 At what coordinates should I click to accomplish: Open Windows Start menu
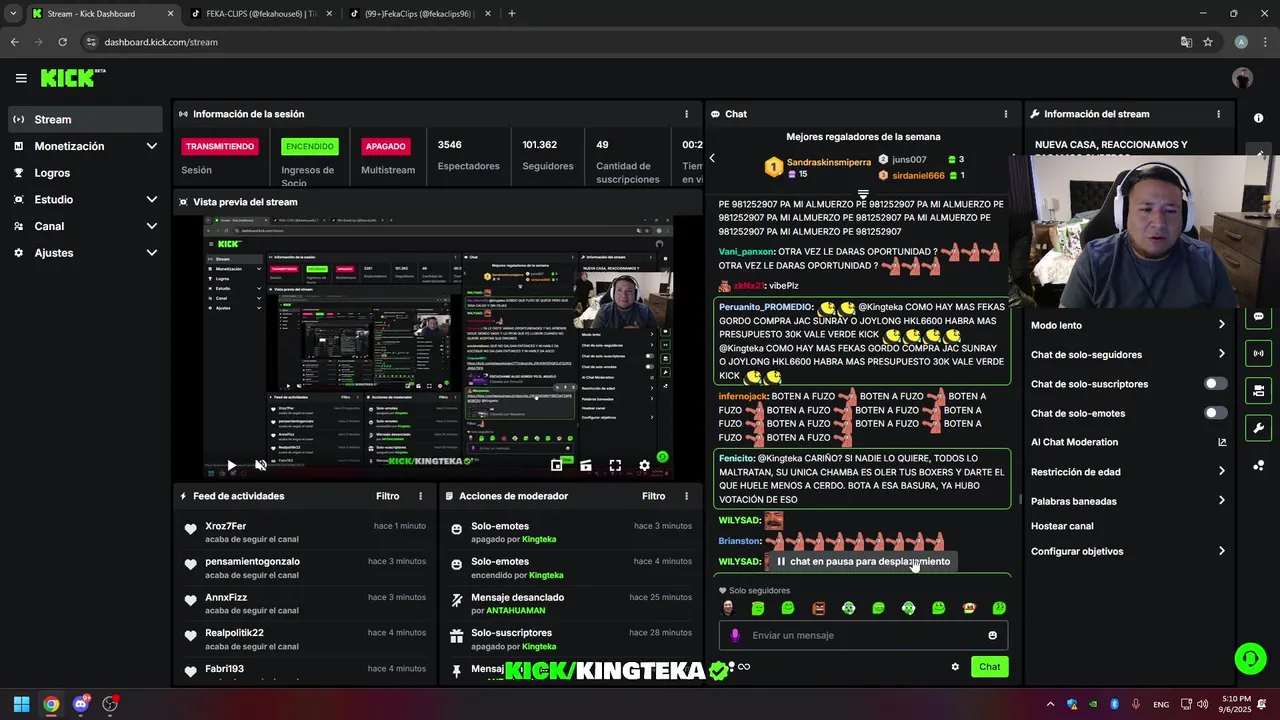point(21,704)
